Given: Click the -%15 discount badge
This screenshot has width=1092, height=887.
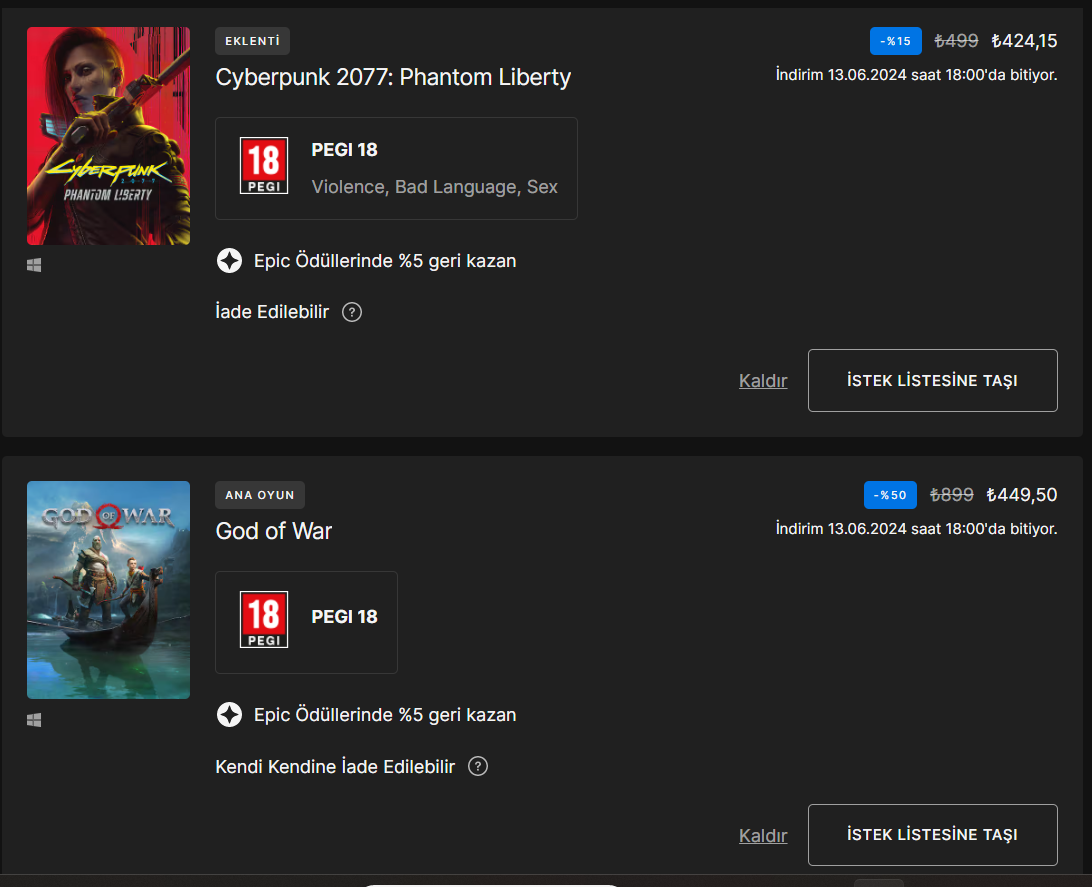Looking at the screenshot, I should [x=896, y=41].
